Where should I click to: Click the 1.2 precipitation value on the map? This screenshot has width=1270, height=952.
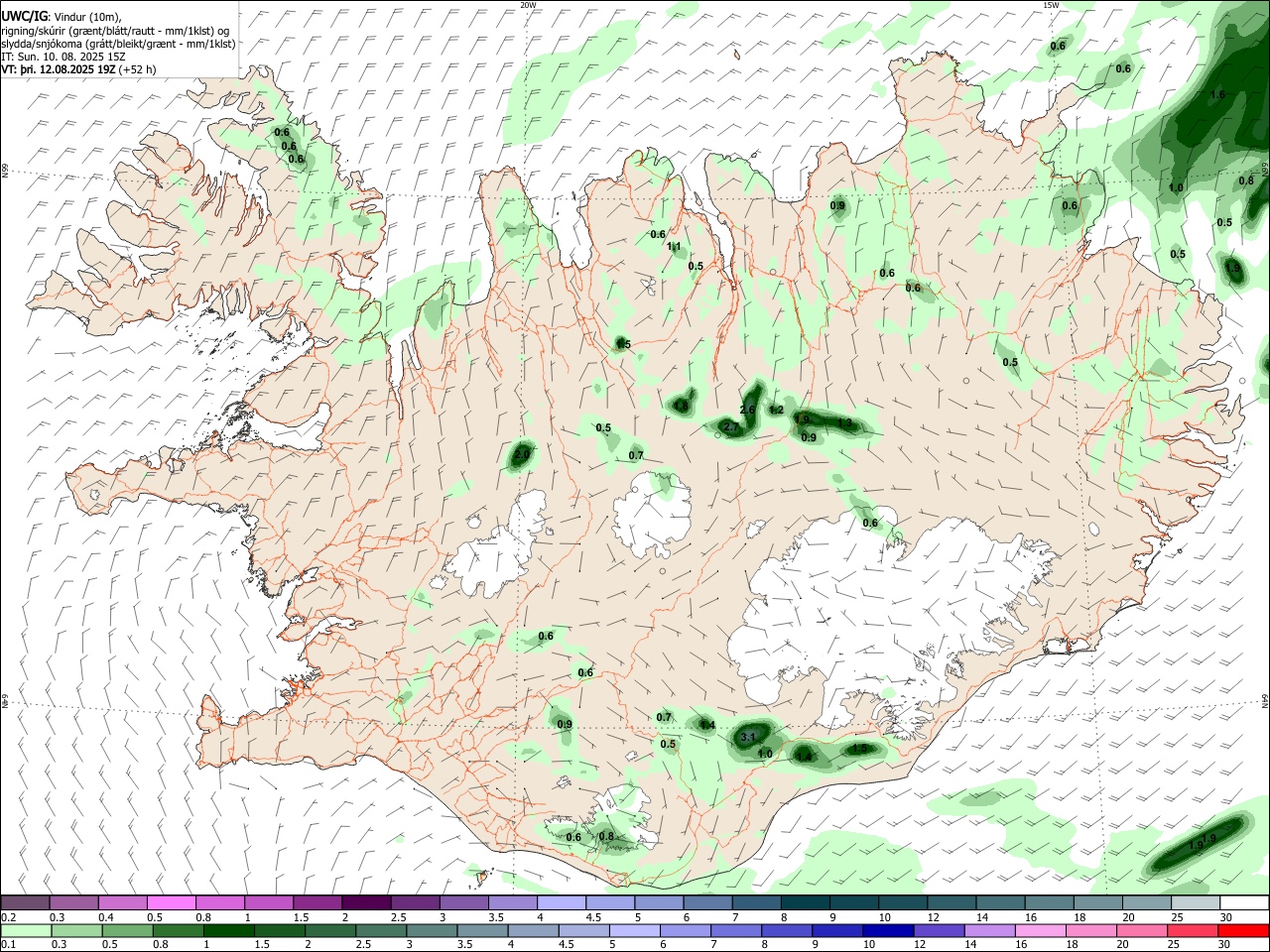(777, 411)
